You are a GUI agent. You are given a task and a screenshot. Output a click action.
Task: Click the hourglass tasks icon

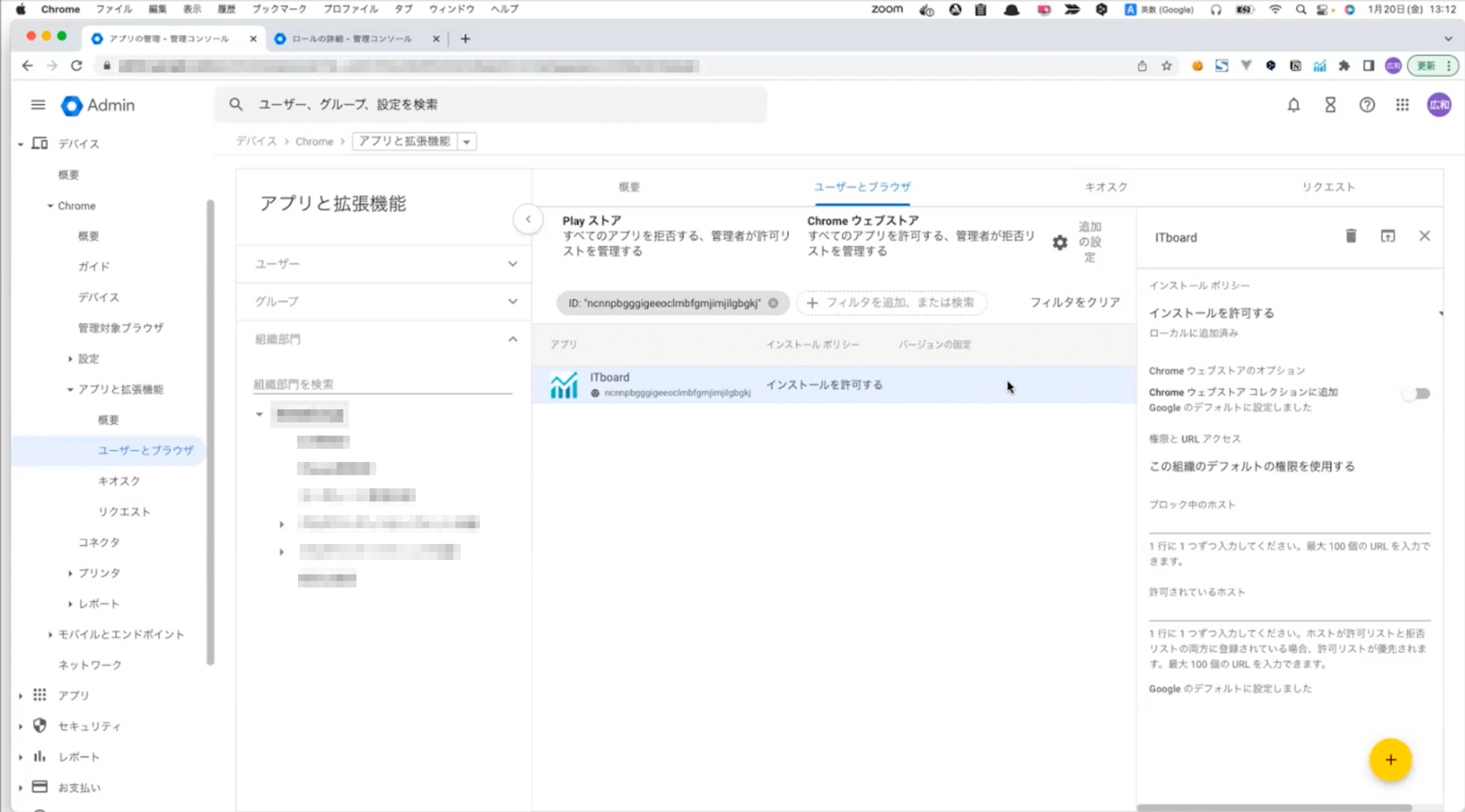[x=1330, y=105]
